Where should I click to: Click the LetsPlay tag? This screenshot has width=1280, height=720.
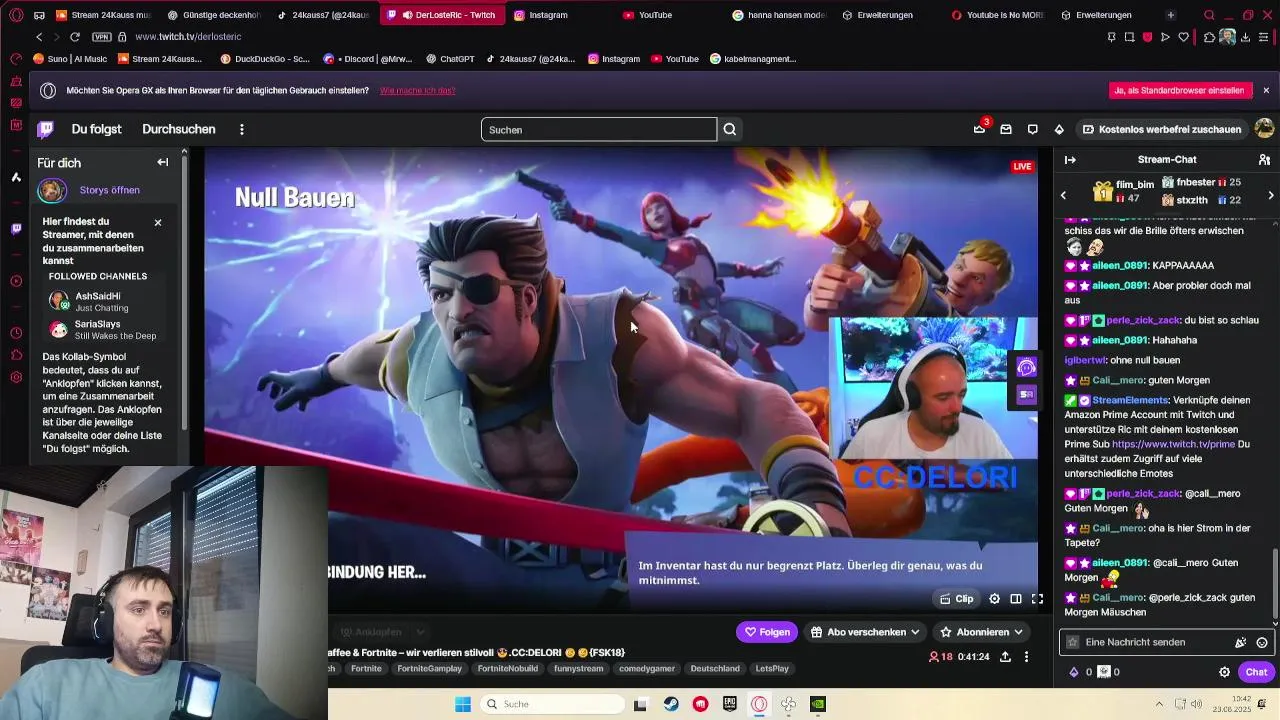[772, 668]
